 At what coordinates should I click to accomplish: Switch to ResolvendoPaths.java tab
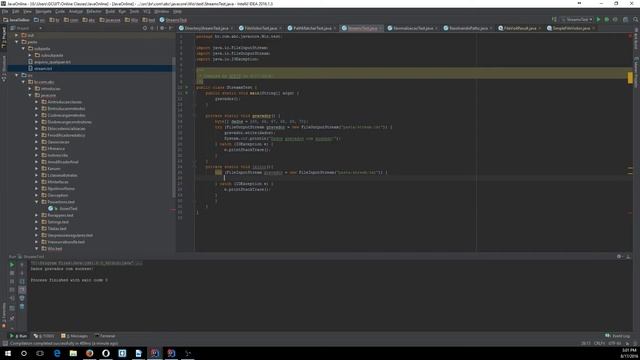pyautogui.click(x=468, y=28)
